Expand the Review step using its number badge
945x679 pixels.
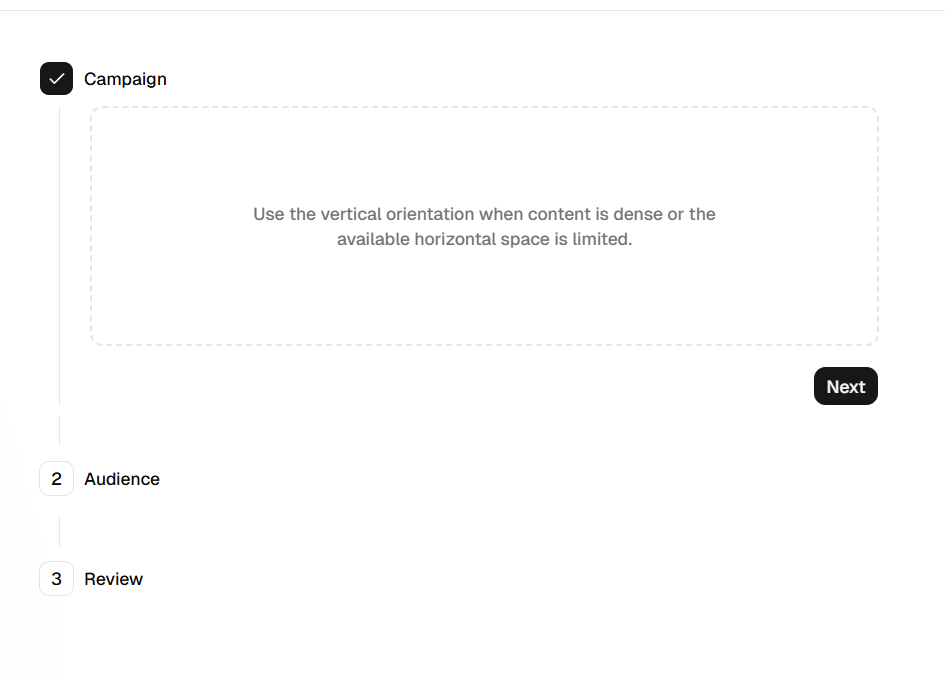click(57, 578)
